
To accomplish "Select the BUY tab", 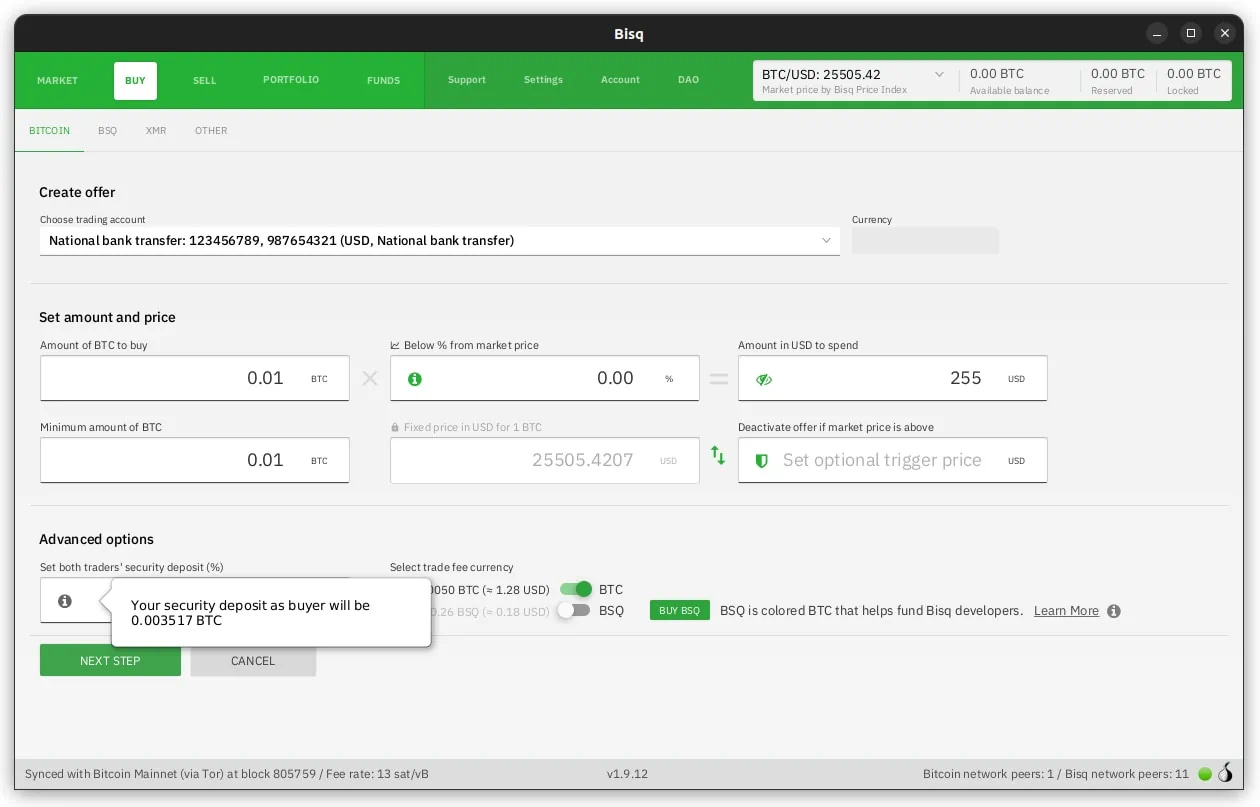I will pyautogui.click(x=135, y=80).
